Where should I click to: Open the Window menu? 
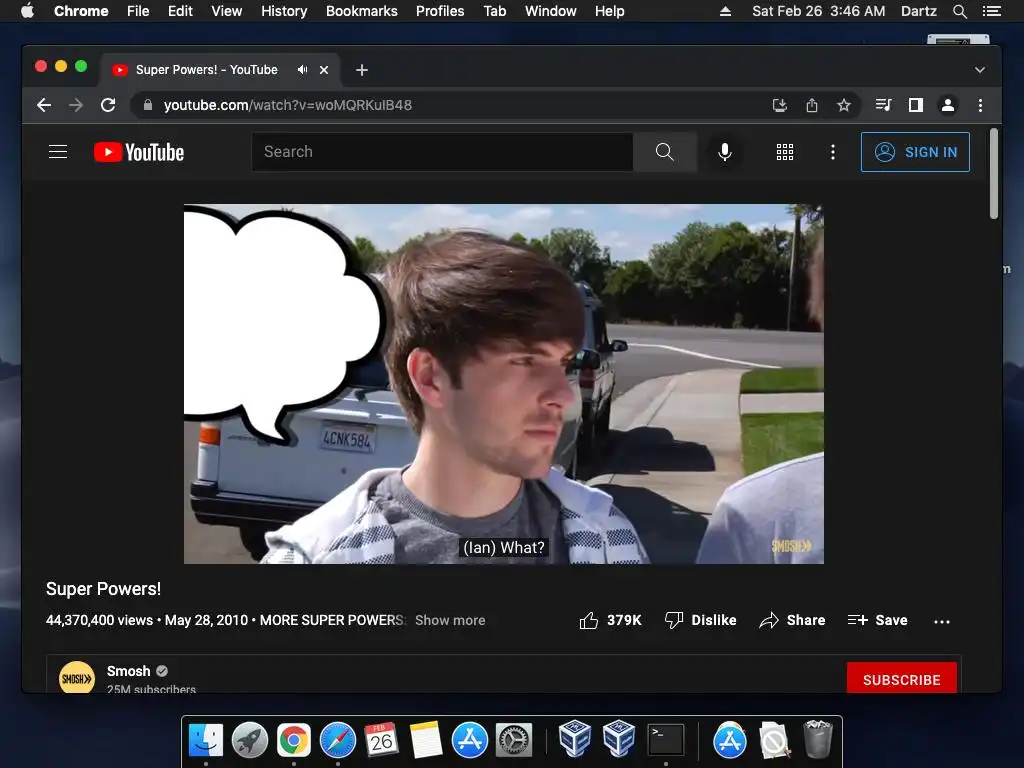[551, 11]
